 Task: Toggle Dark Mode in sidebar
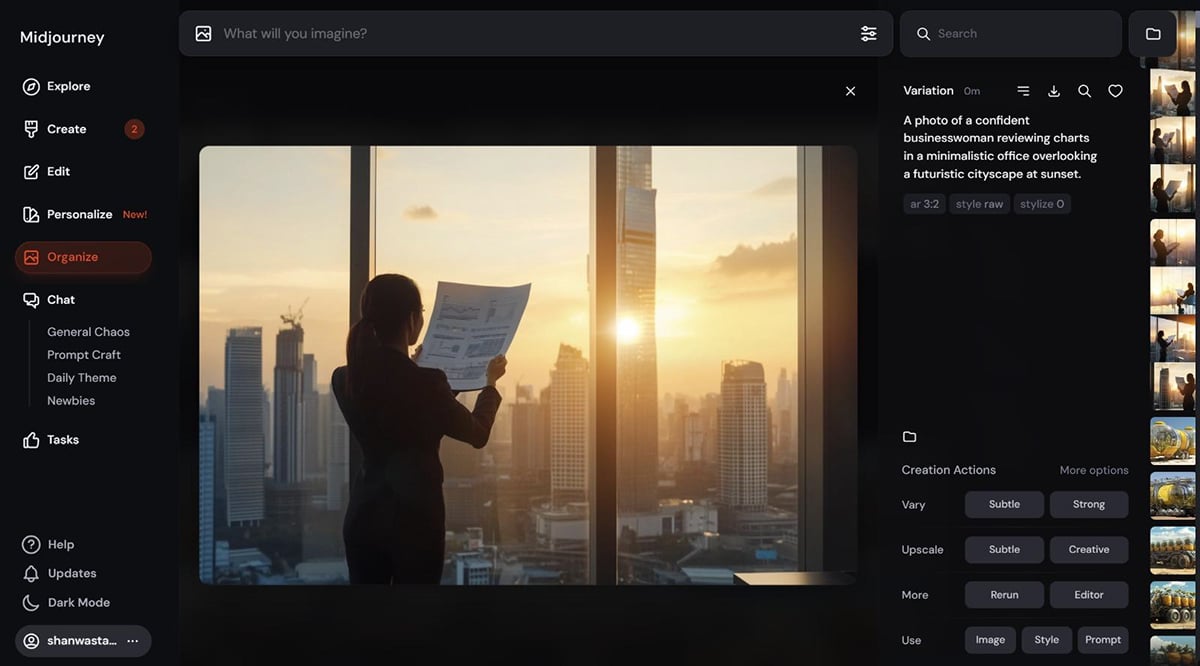pos(78,603)
